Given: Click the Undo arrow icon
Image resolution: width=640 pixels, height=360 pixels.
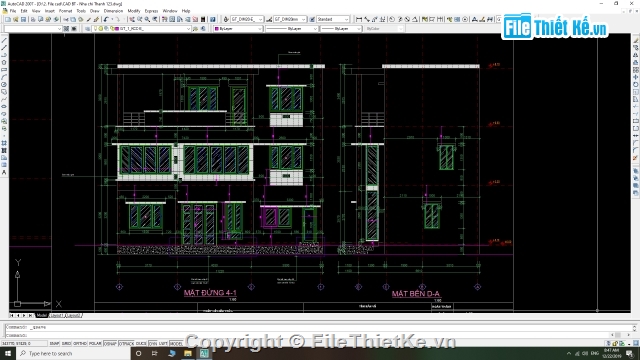Looking at the screenshot, I should [106, 19].
